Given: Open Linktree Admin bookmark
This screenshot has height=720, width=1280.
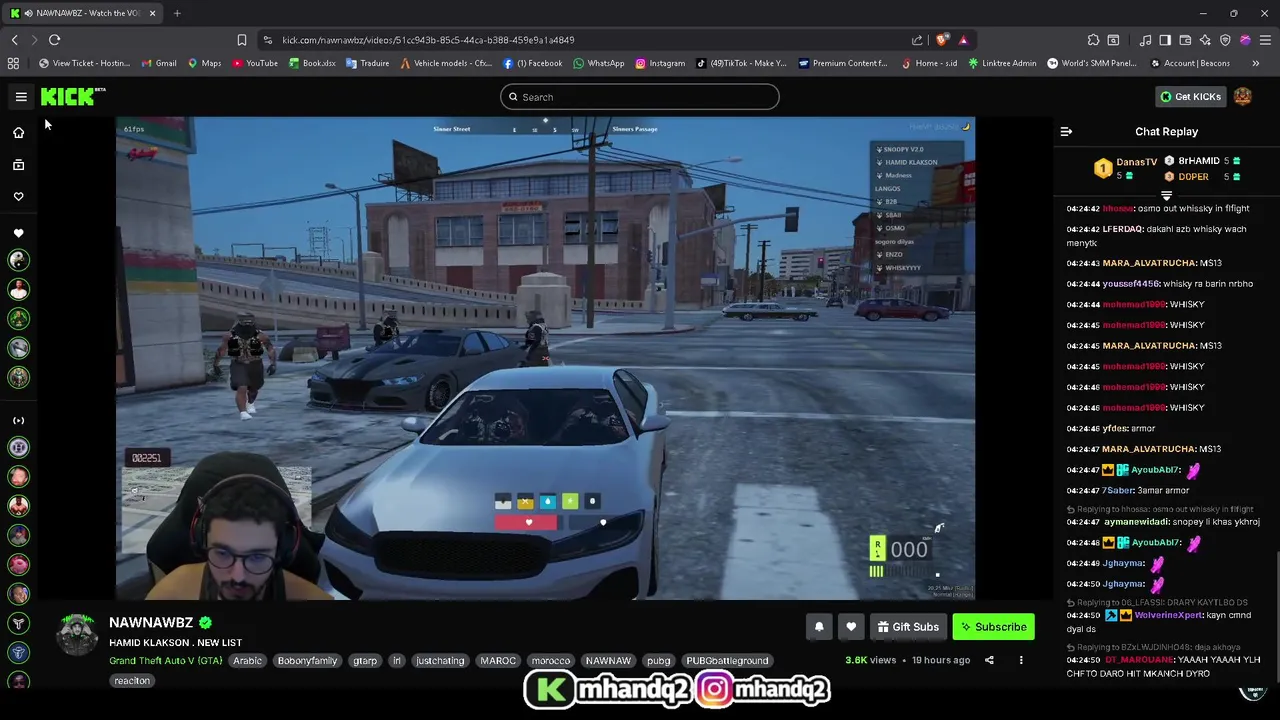Looking at the screenshot, I should [1001, 63].
